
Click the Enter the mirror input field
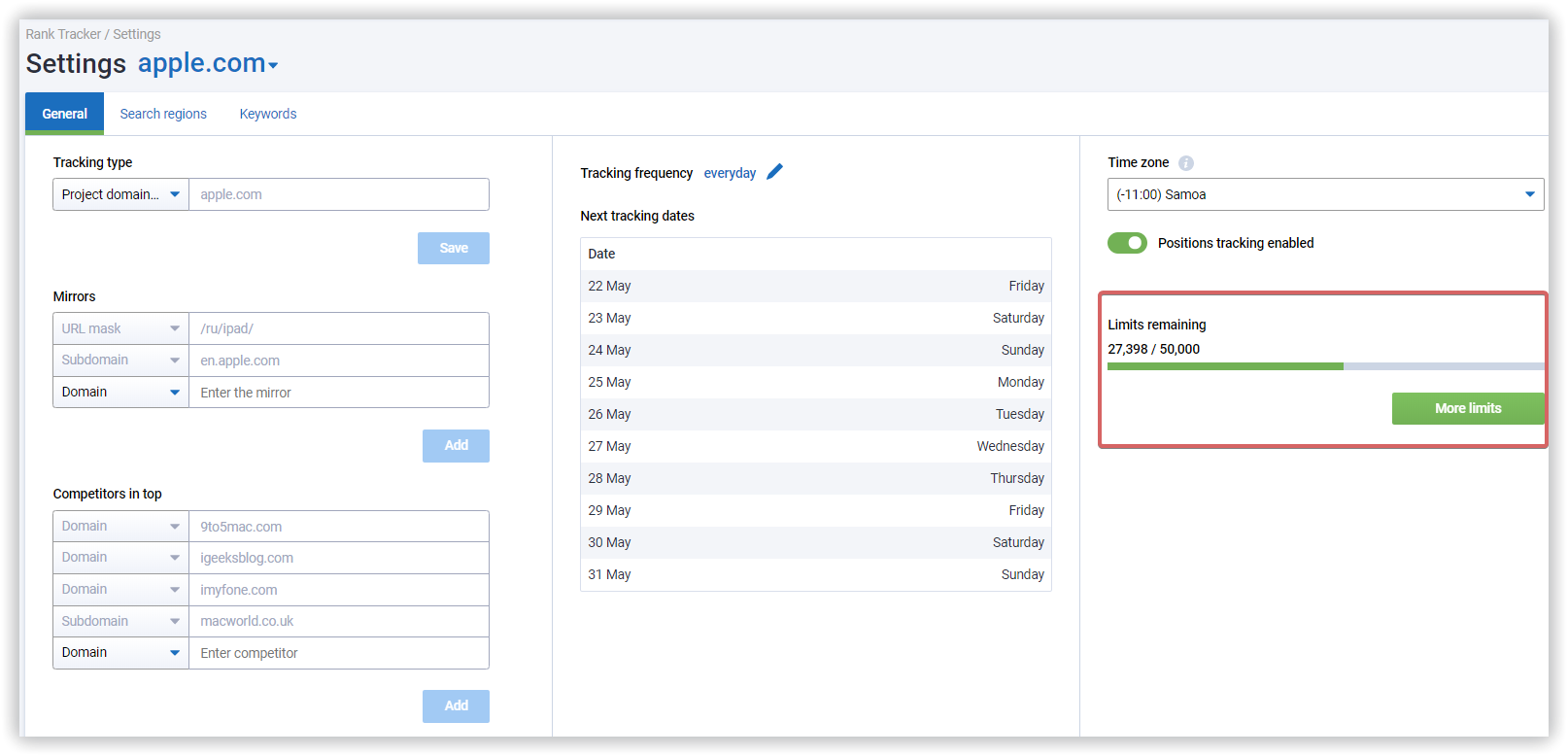tap(339, 393)
